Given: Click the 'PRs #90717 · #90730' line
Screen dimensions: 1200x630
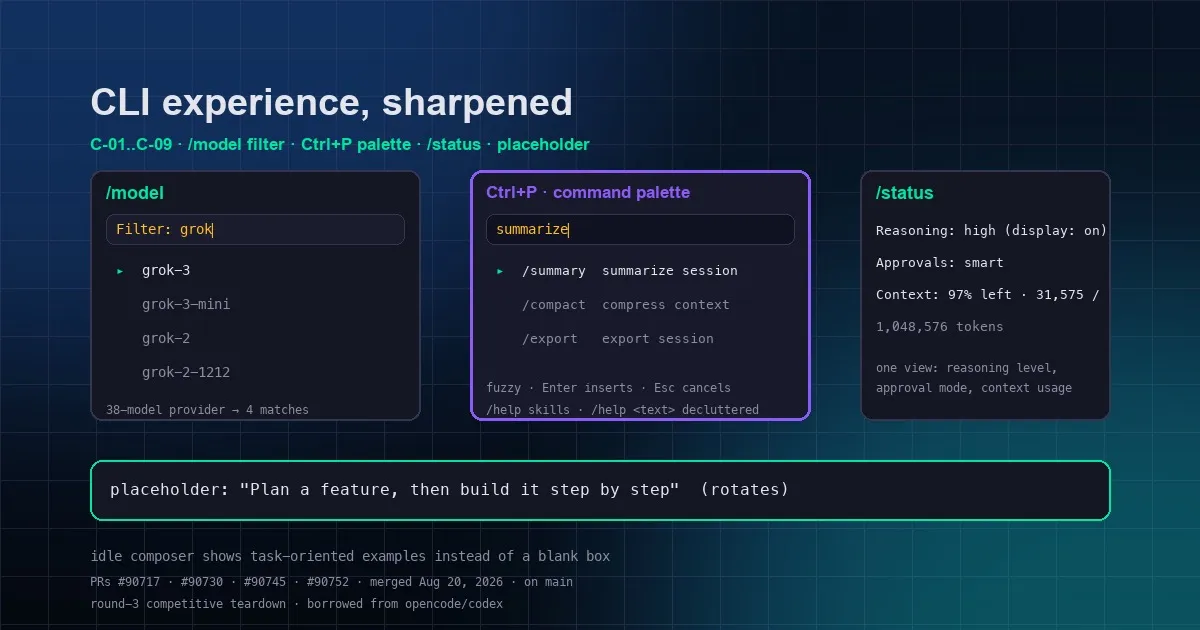Looking at the screenshot, I should [331, 581].
